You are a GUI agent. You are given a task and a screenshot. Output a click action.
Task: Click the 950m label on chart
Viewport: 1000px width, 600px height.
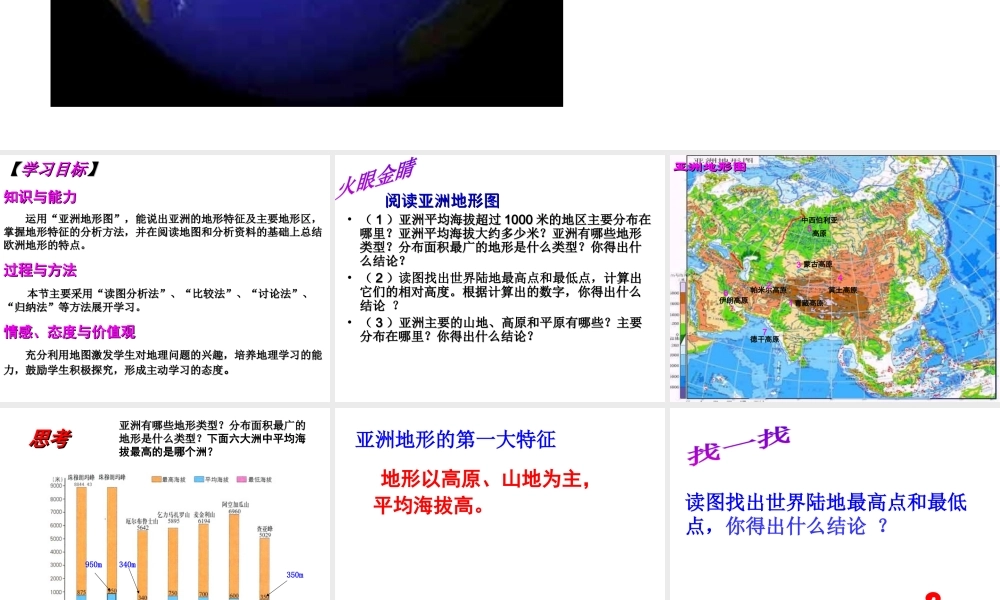93,565
